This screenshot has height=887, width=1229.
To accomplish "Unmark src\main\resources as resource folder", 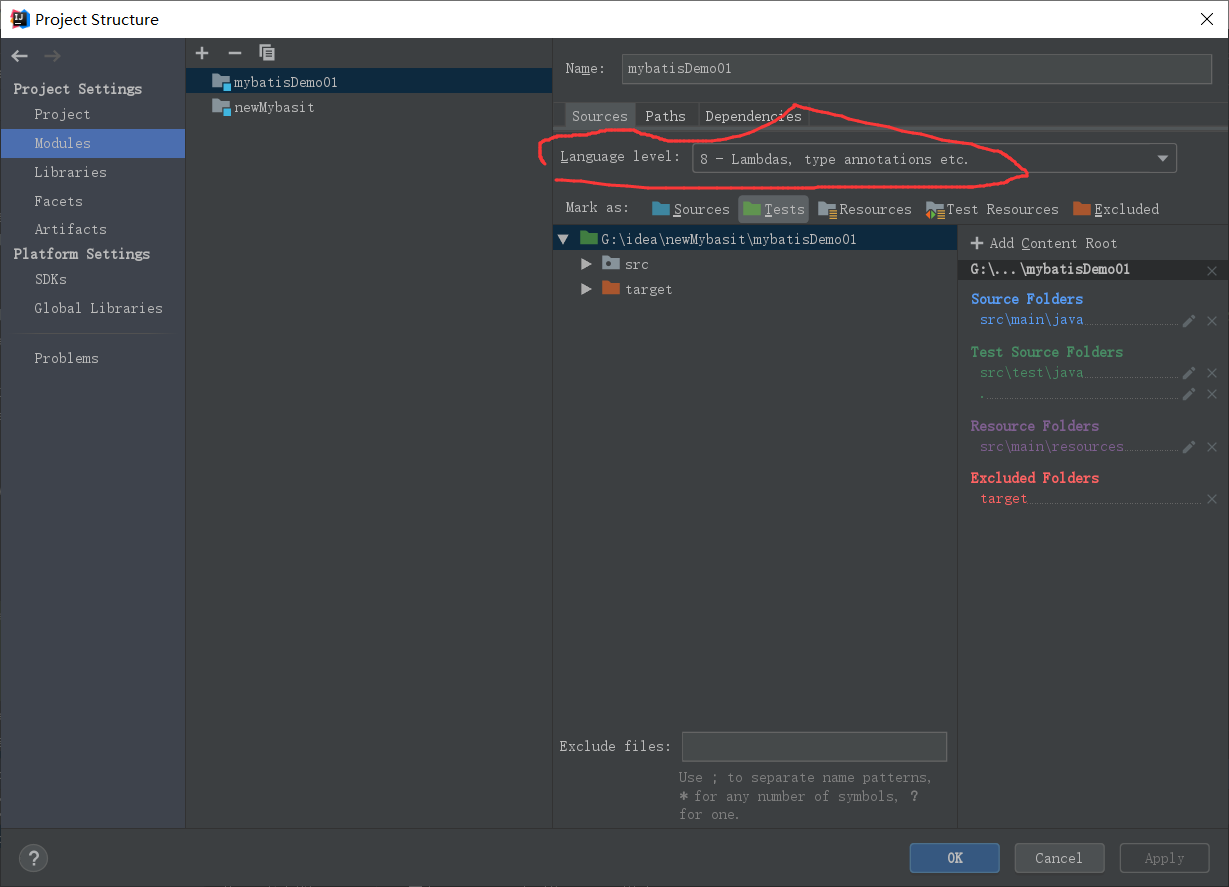I will [x=1212, y=447].
